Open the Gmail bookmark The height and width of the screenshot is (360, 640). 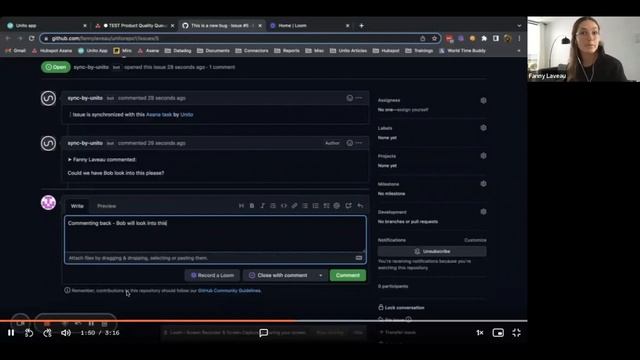16,51
